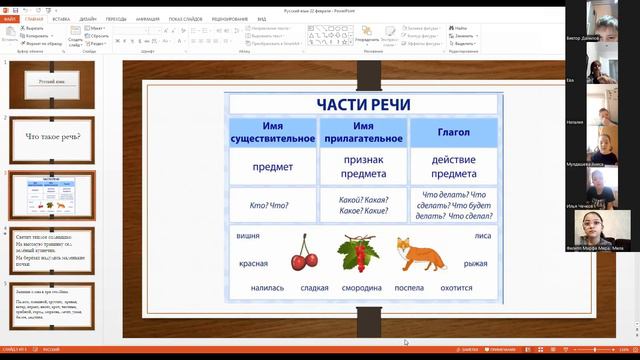The image size is (640, 360).
Task: Toggle italic К formatting
Action: coord(124,41)
